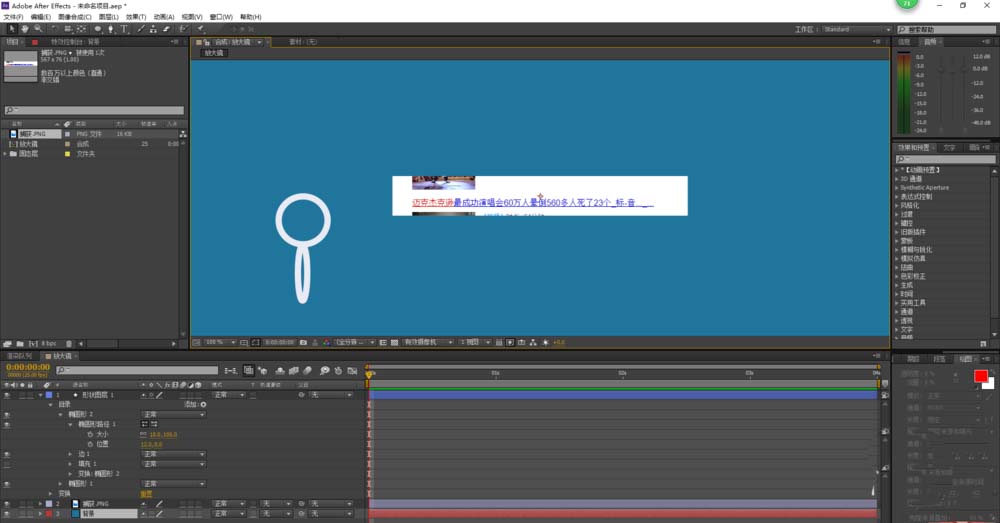This screenshot has width=1000, height=523.
Task: Click the Project panel search field
Action: tap(94, 110)
